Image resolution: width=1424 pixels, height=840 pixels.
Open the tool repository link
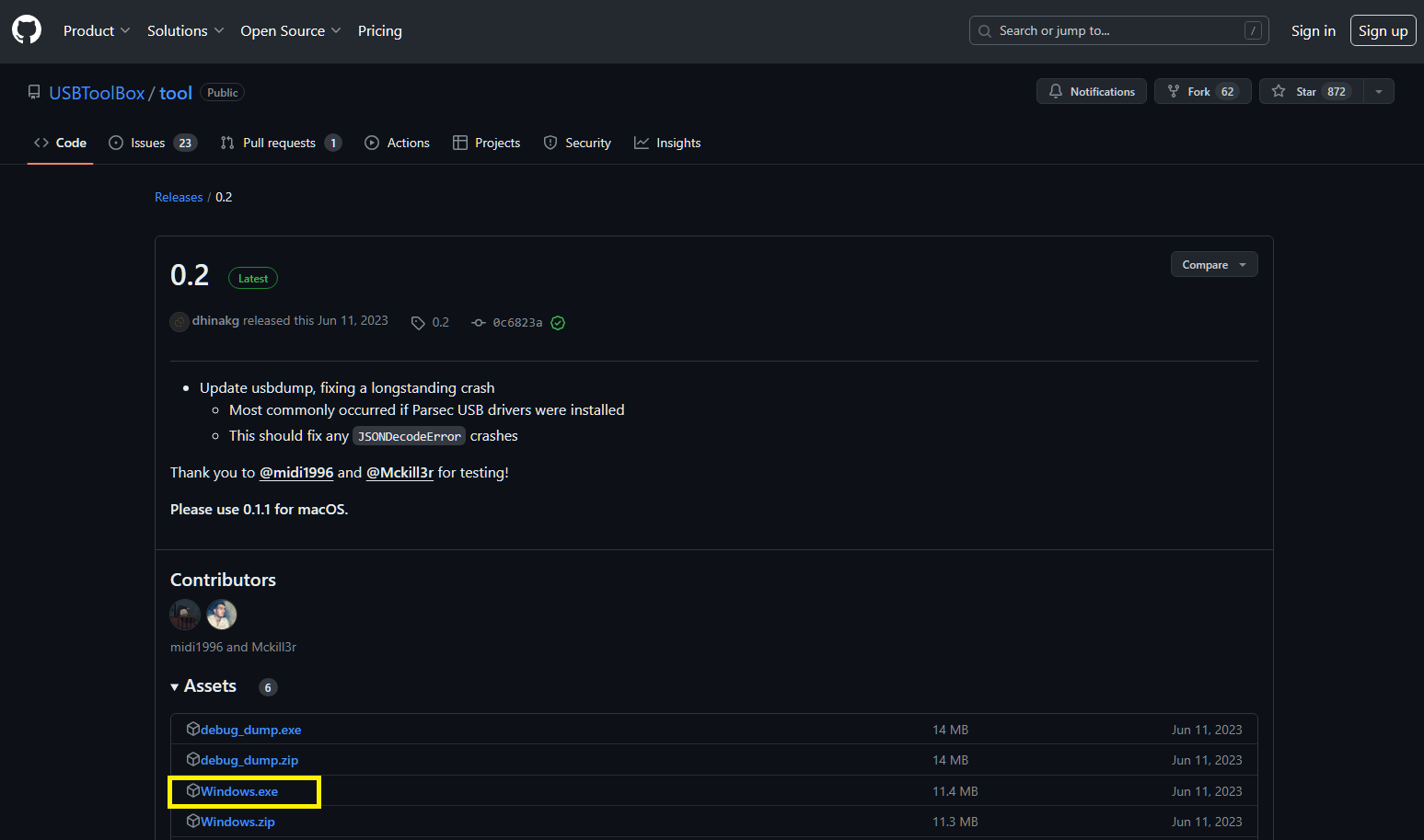[x=175, y=93]
